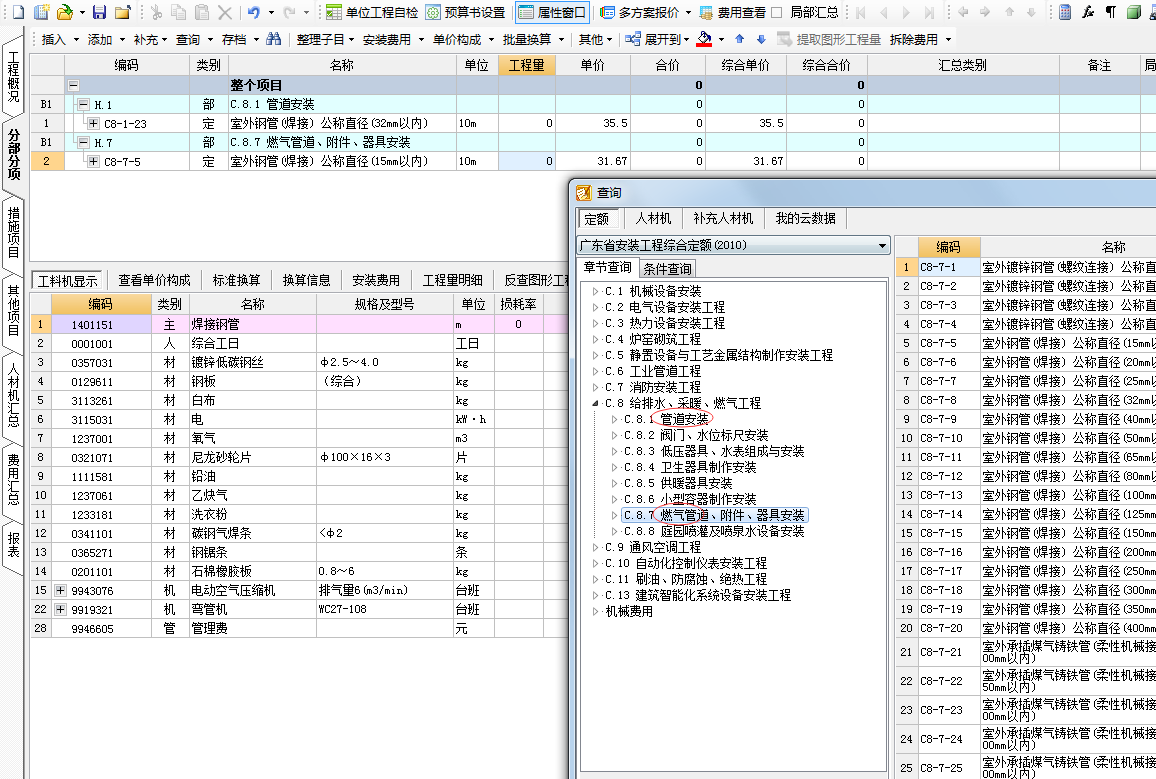Image resolution: width=1156 pixels, height=779 pixels.
Task: Open the 广东省安装工程综合定额 dropdown
Action: 882,245
